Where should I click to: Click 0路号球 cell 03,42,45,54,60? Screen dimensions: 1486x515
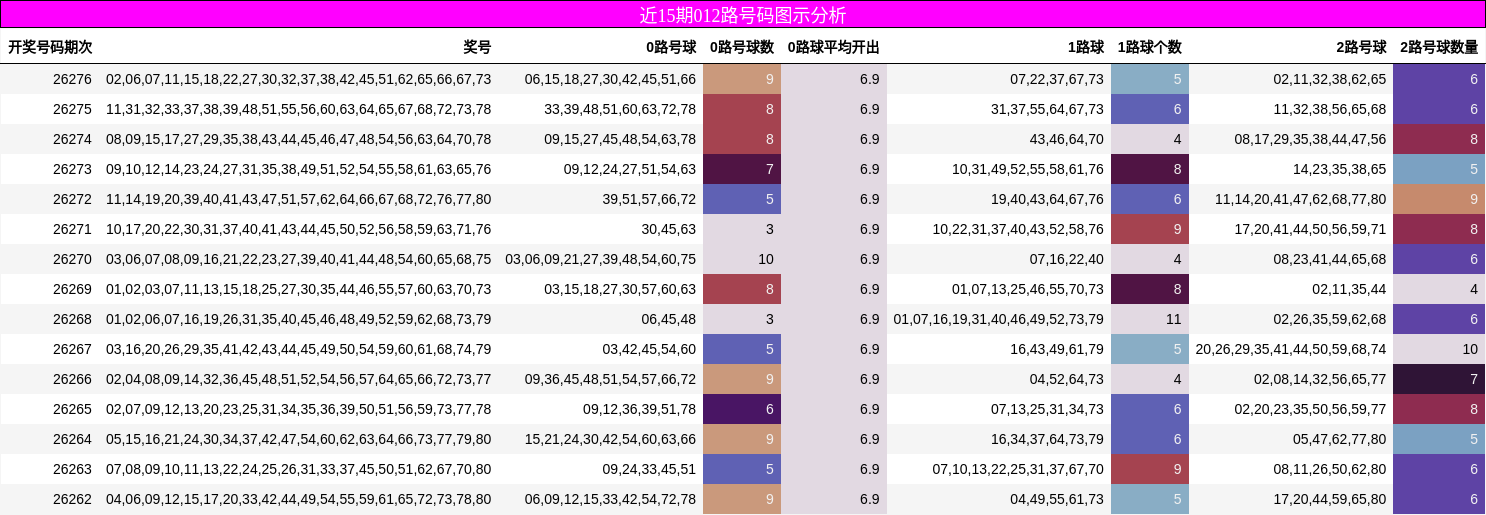[x=649, y=349]
